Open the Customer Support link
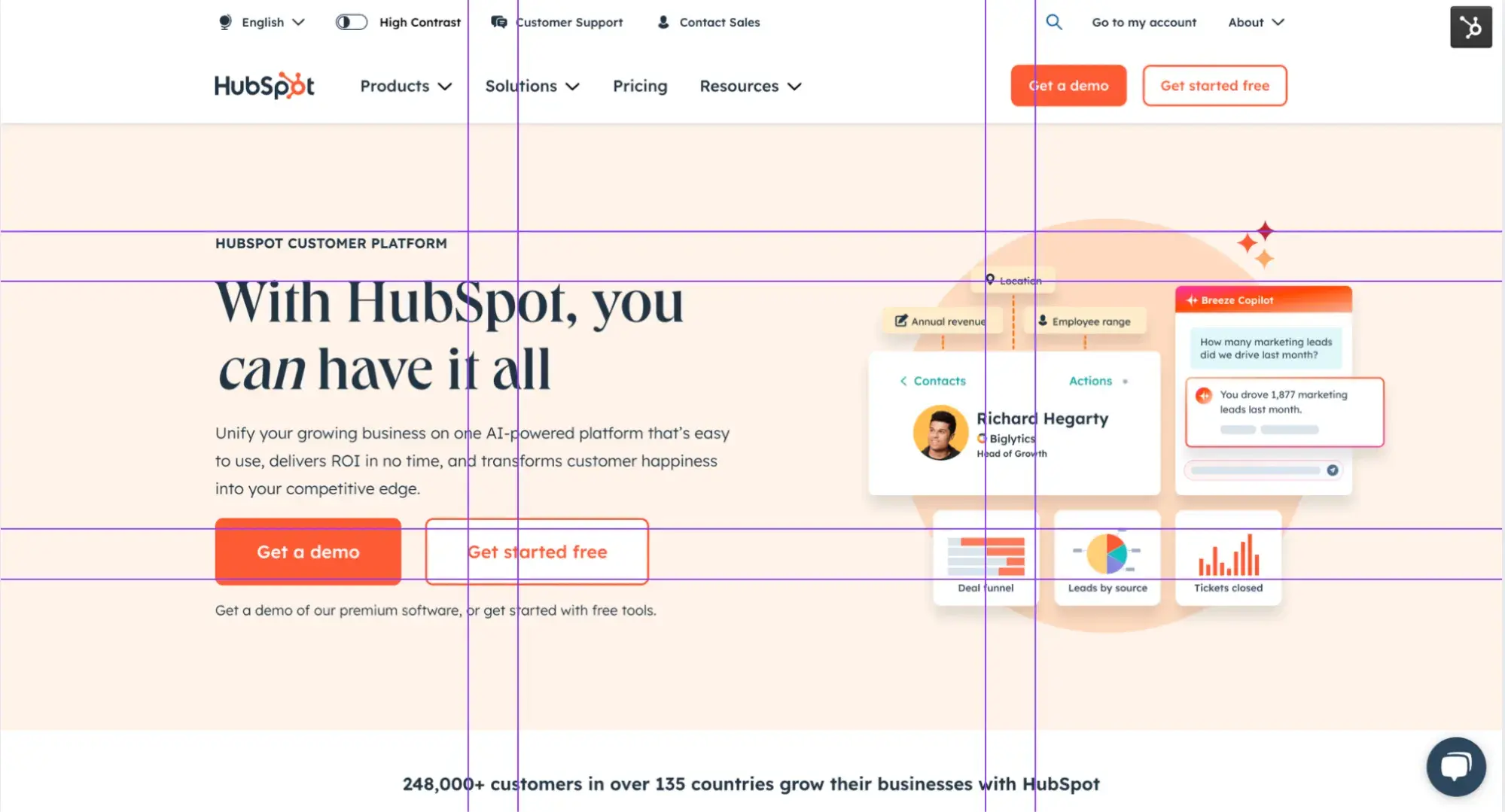Image resolution: width=1505 pixels, height=812 pixels. coord(569,22)
